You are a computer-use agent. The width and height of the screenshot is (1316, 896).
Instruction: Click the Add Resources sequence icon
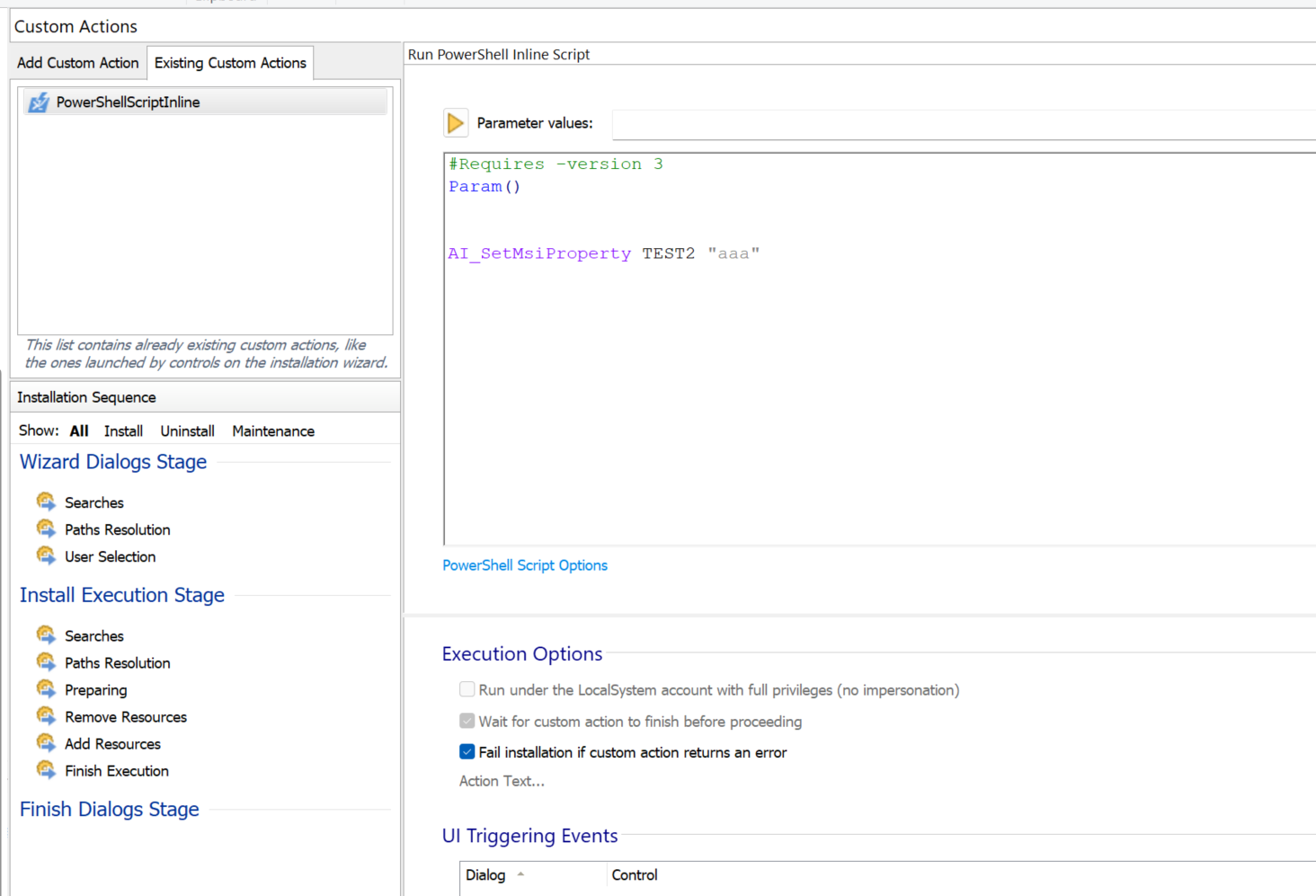tap(46, 743)
